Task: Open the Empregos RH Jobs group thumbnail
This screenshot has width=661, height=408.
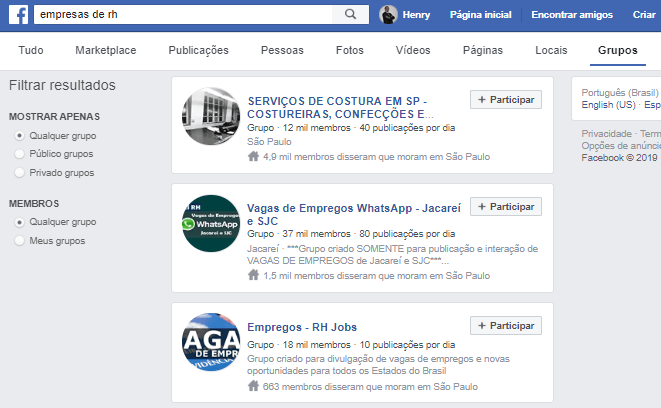Action: click(211, 342)
